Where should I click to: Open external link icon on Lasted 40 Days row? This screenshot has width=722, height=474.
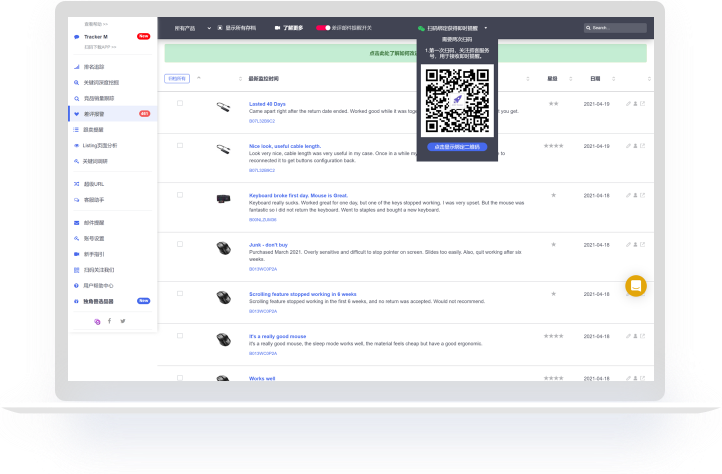[x=642, y=104]
